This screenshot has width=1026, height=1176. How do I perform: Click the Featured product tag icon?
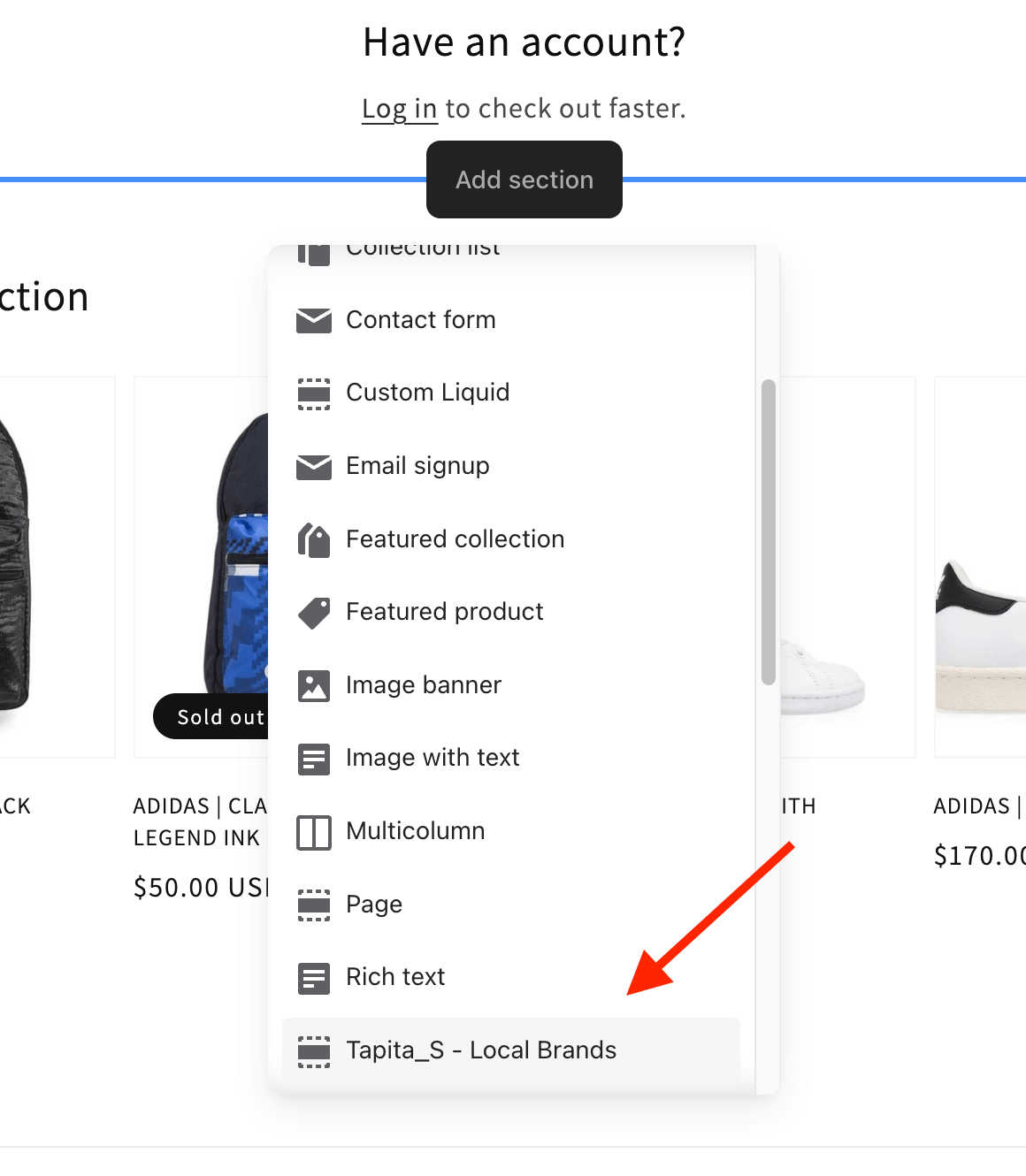313,613
